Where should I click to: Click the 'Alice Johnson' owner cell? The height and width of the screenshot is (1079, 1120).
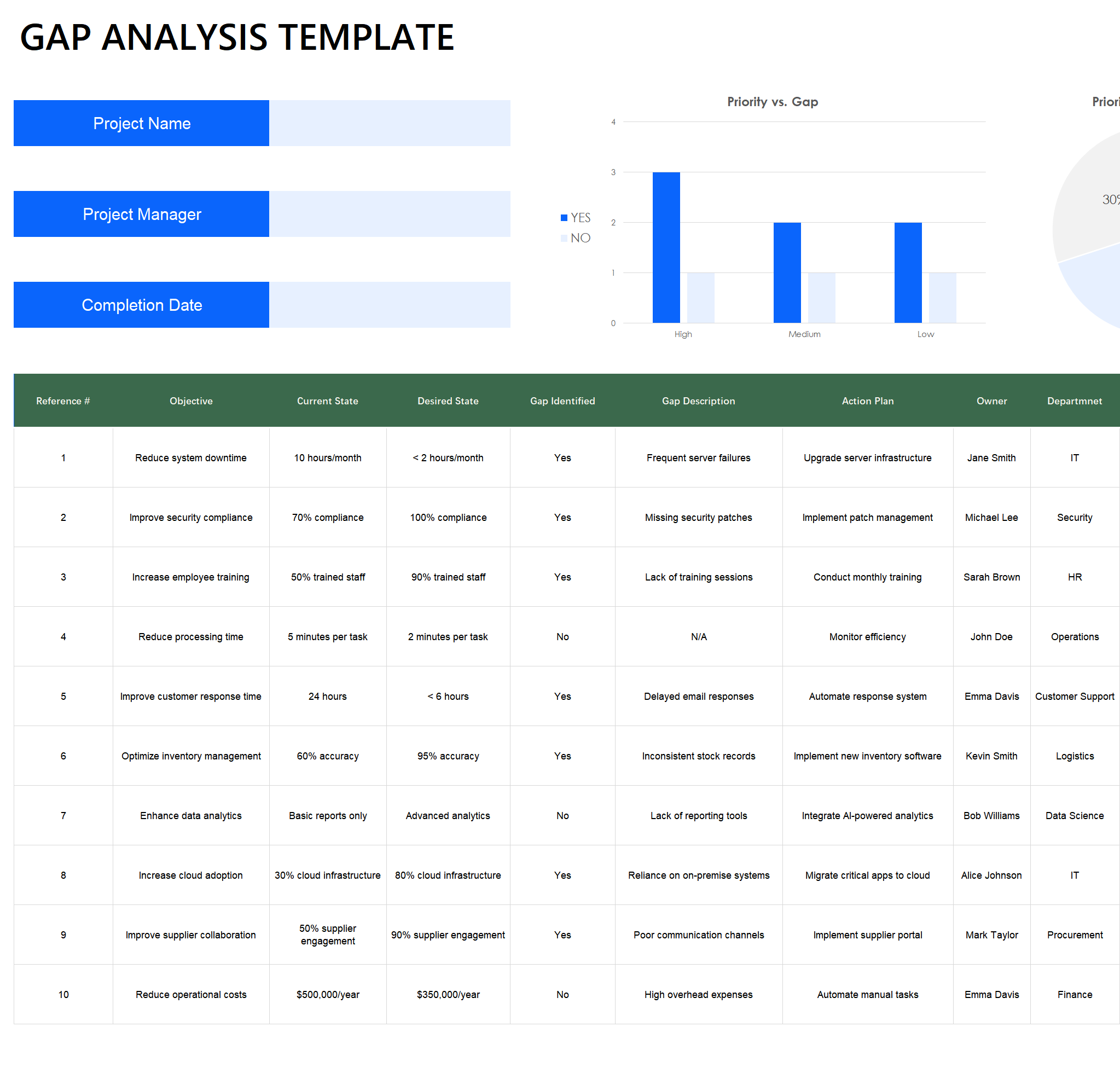(x=991, y=875)
